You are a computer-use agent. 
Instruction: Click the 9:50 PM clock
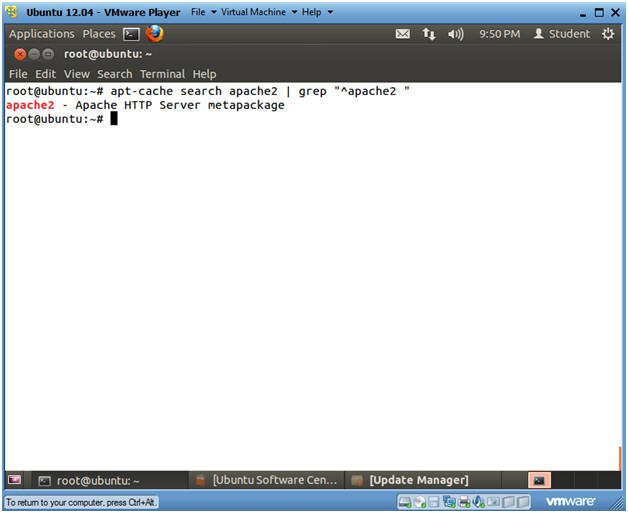click(499, 34)
